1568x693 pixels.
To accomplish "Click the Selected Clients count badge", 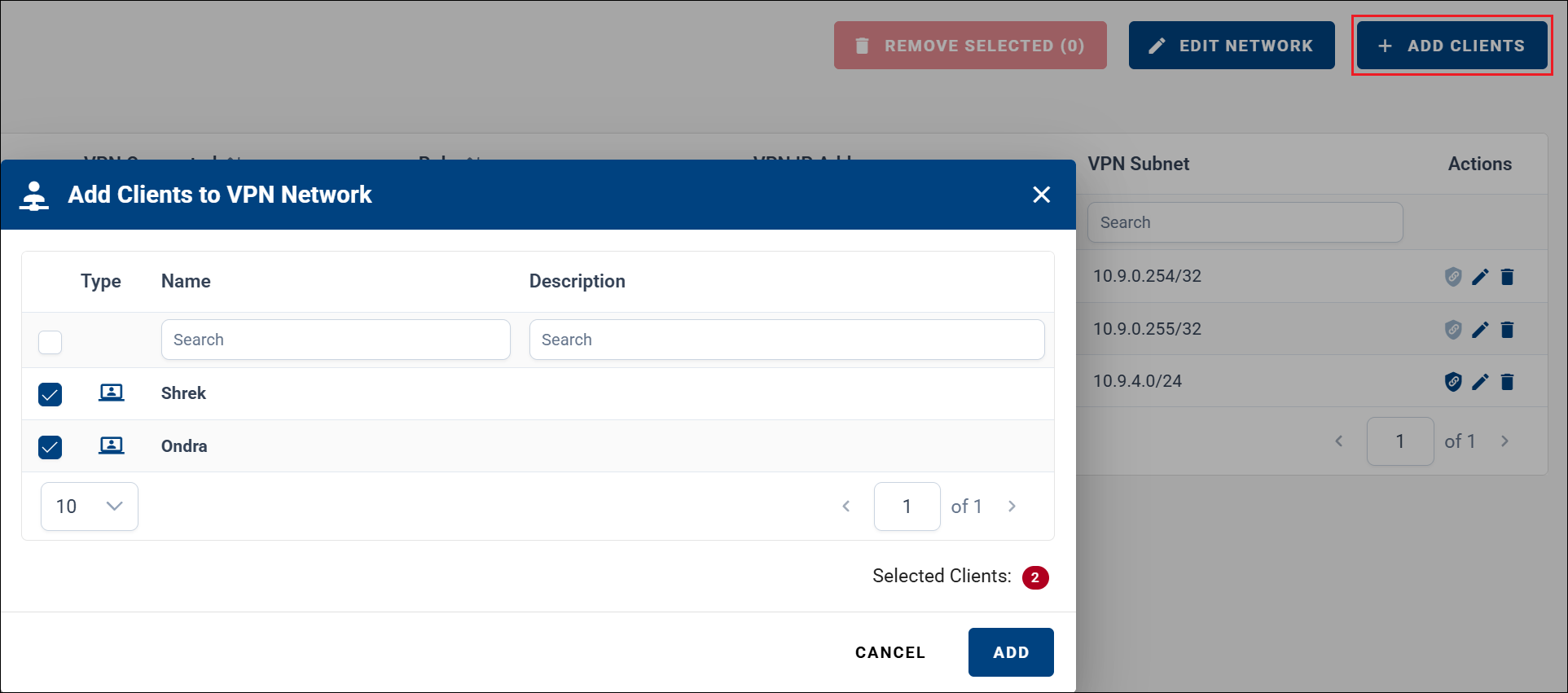I will click(1035, 577).
